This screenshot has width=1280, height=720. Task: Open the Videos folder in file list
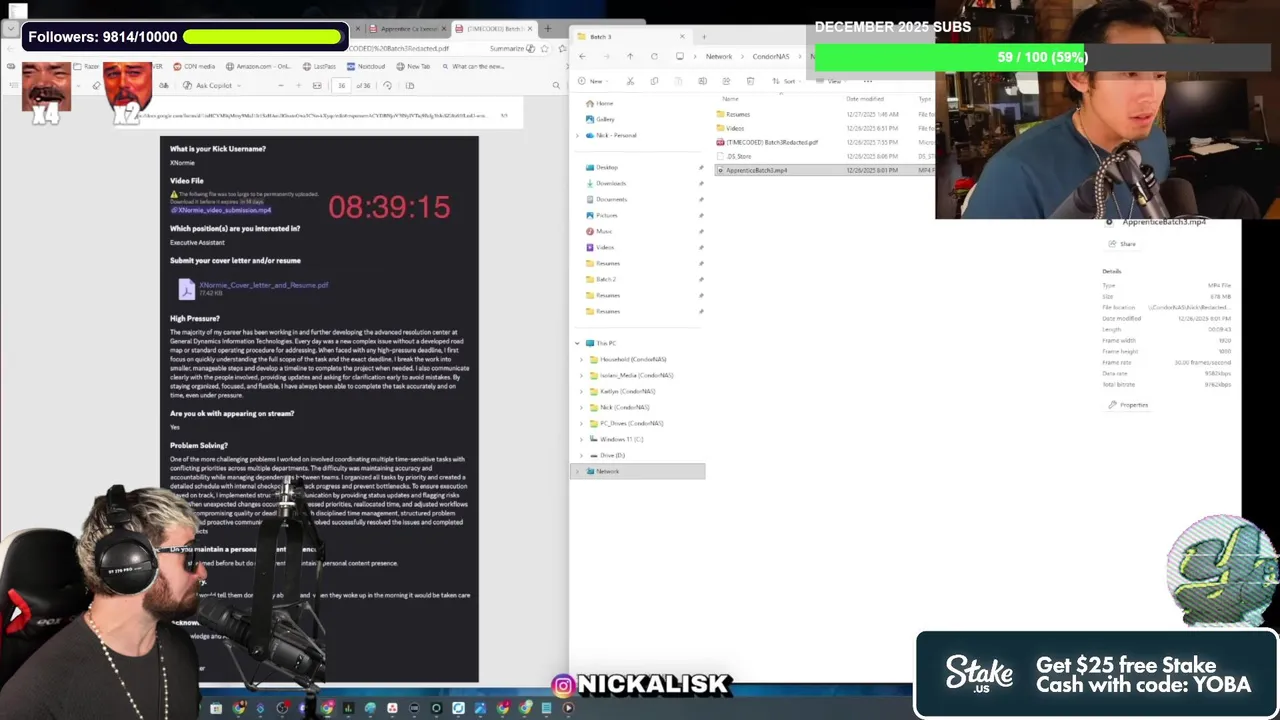tap(735, 128)
